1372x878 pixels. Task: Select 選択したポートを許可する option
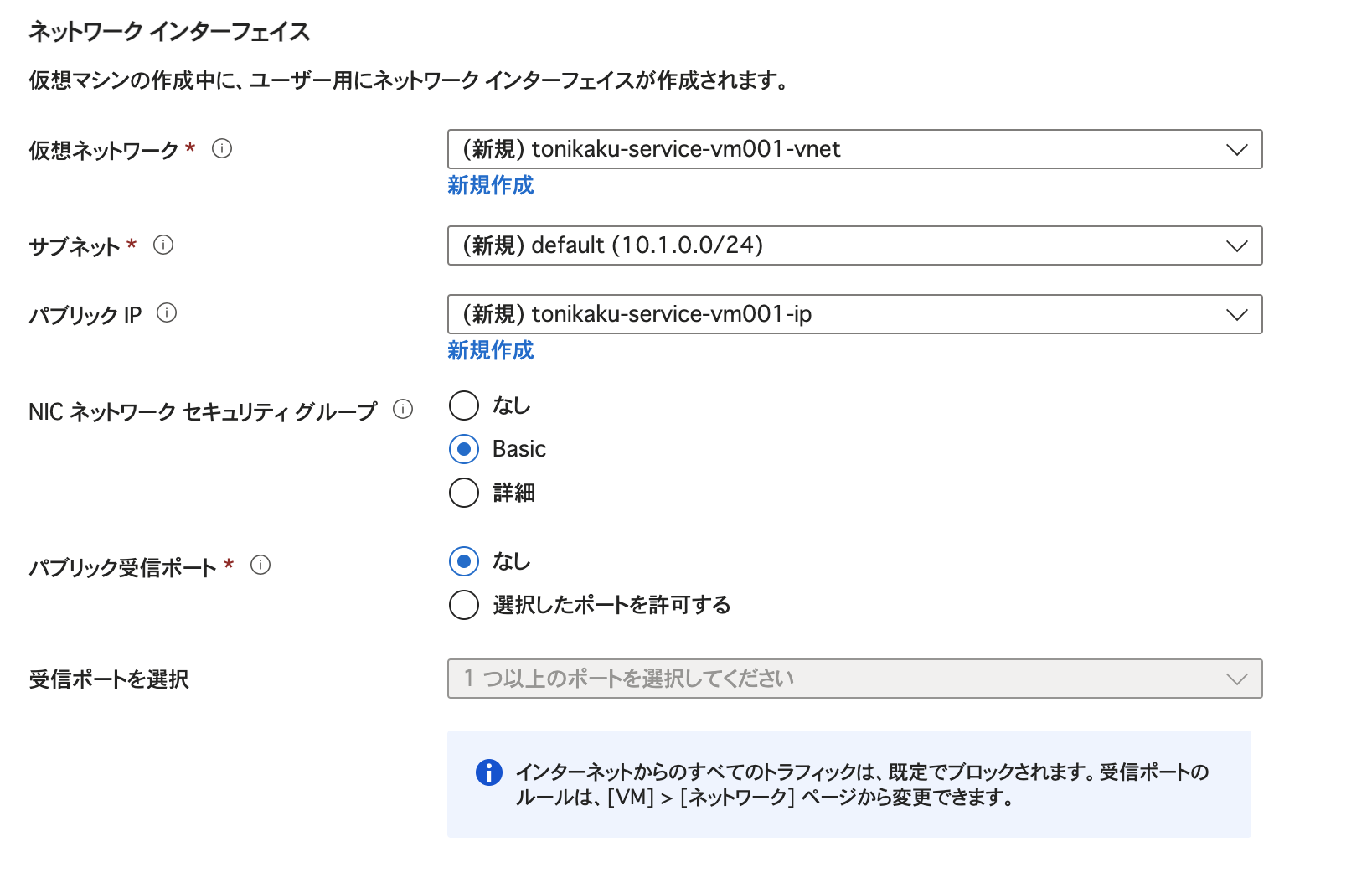(463, 605)
